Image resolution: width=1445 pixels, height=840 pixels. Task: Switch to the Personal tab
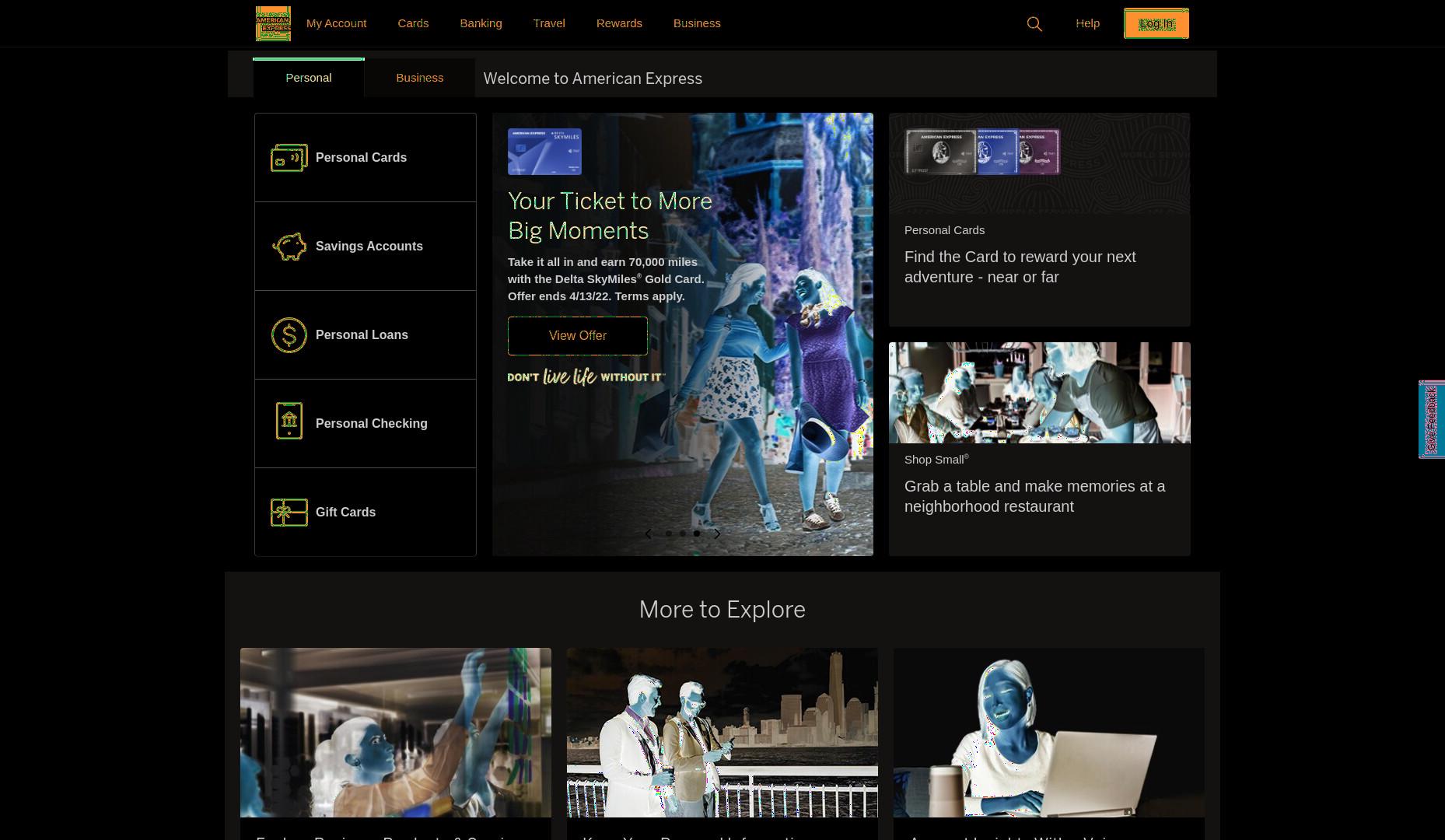click(x=309, y=78)
